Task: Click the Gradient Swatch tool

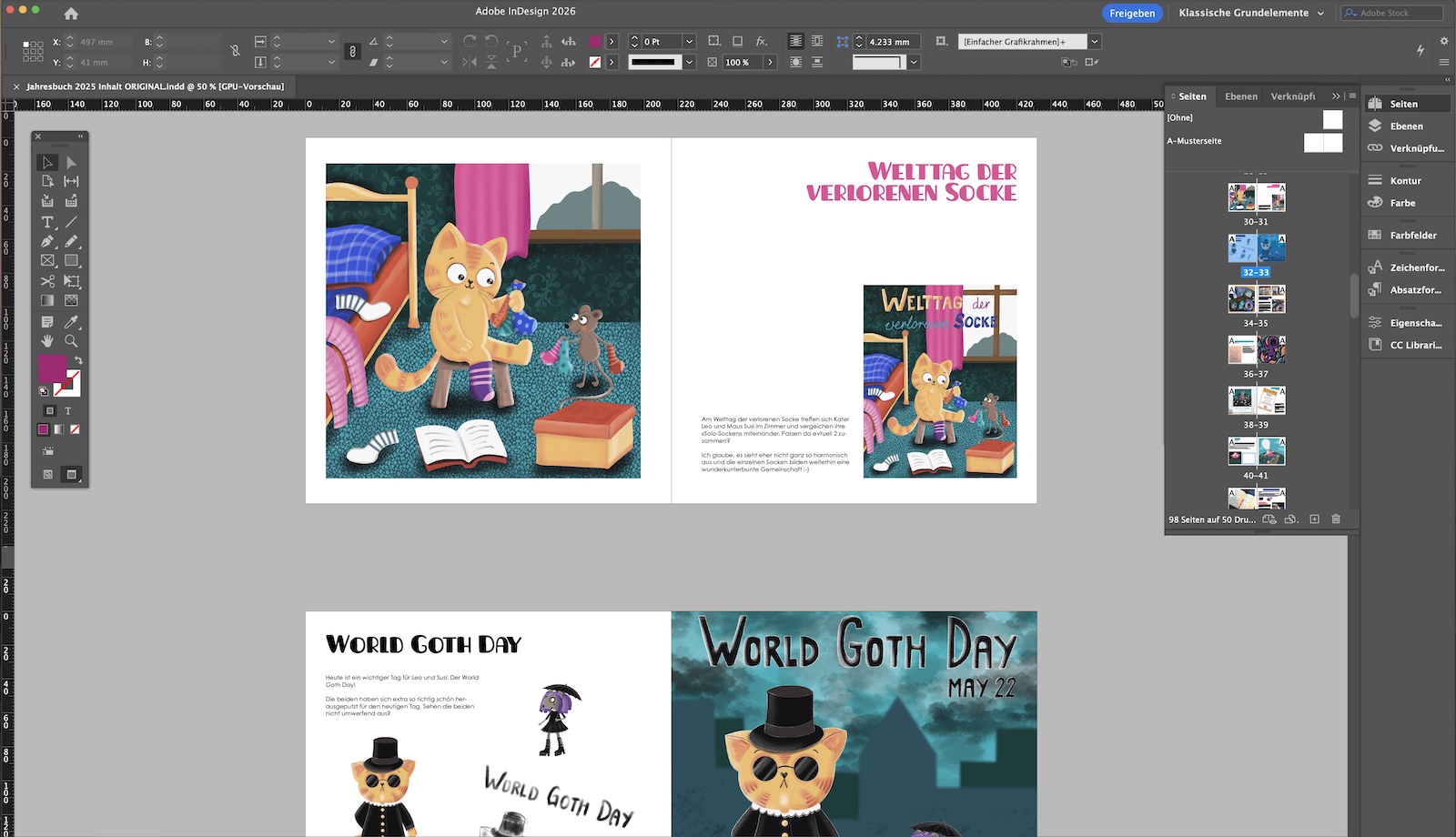Action: point(47,301)
